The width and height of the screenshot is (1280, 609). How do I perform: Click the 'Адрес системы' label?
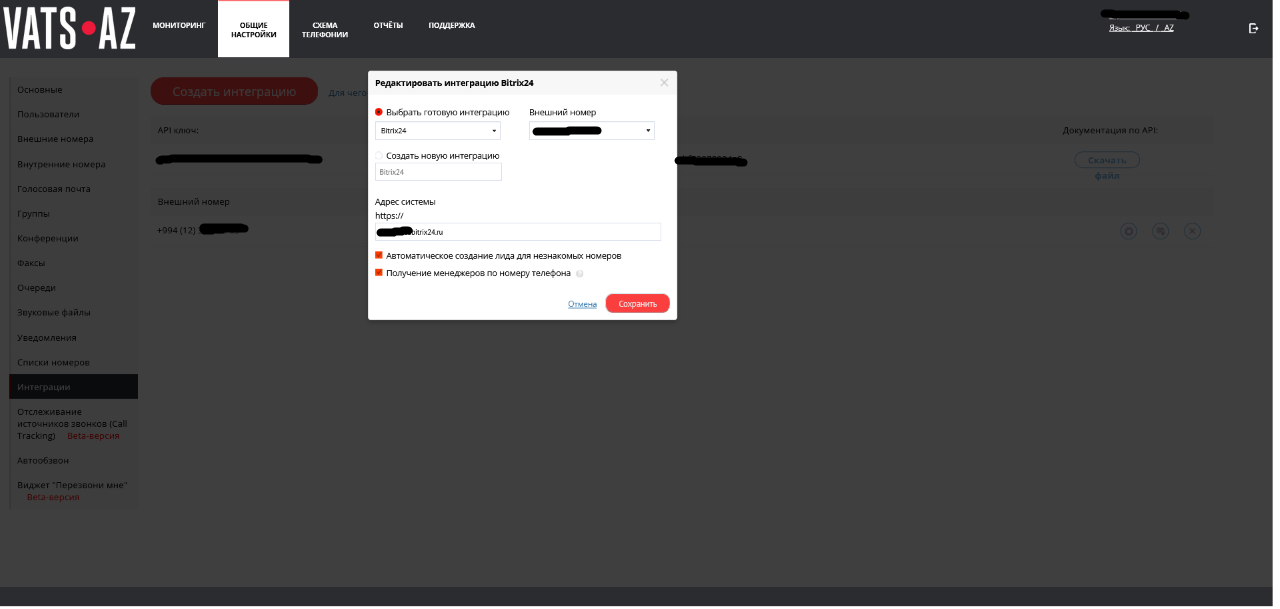[x=405, y=202]
